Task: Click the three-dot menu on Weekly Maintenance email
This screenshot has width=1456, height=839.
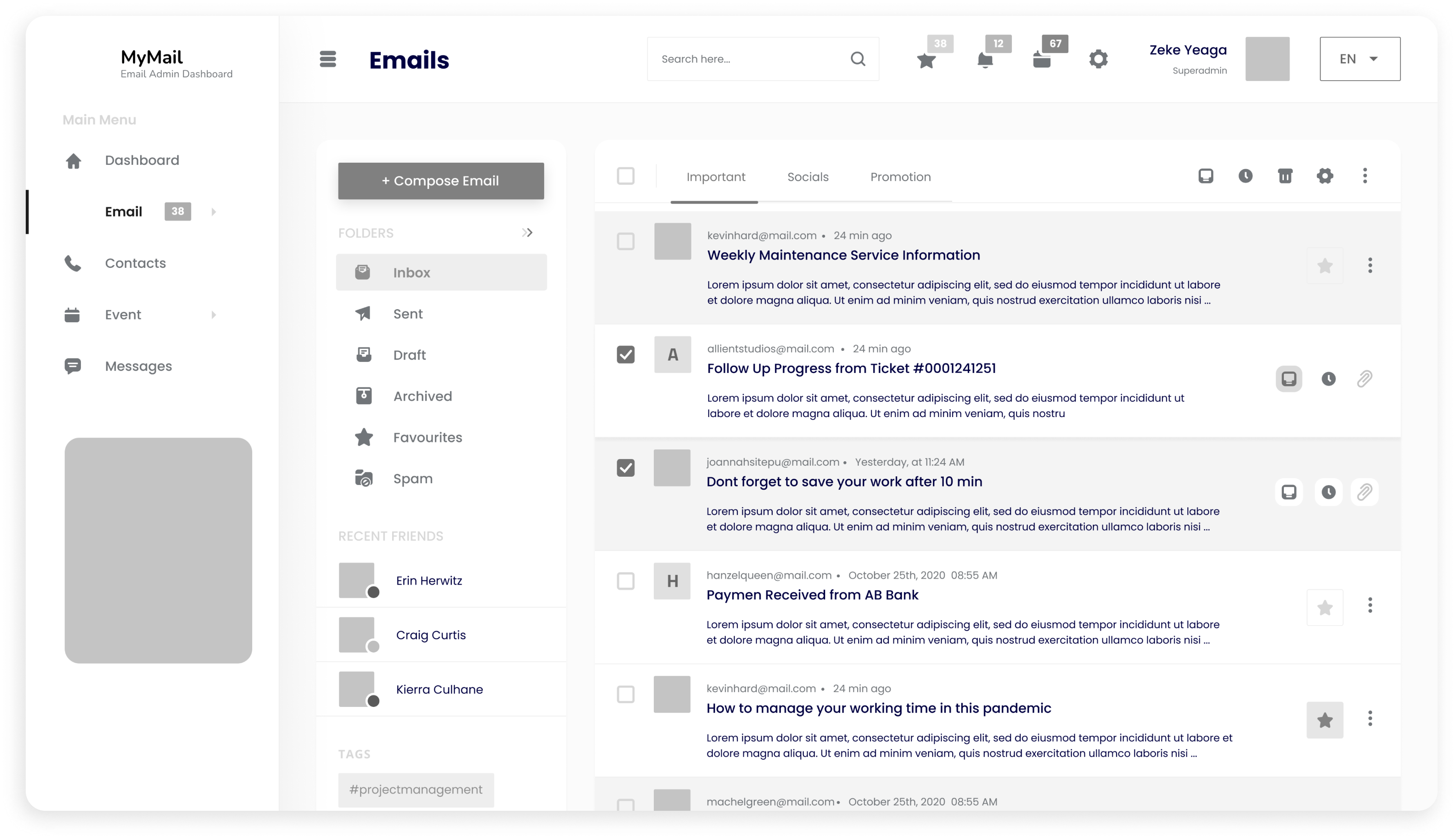Action: (1369, 265)
